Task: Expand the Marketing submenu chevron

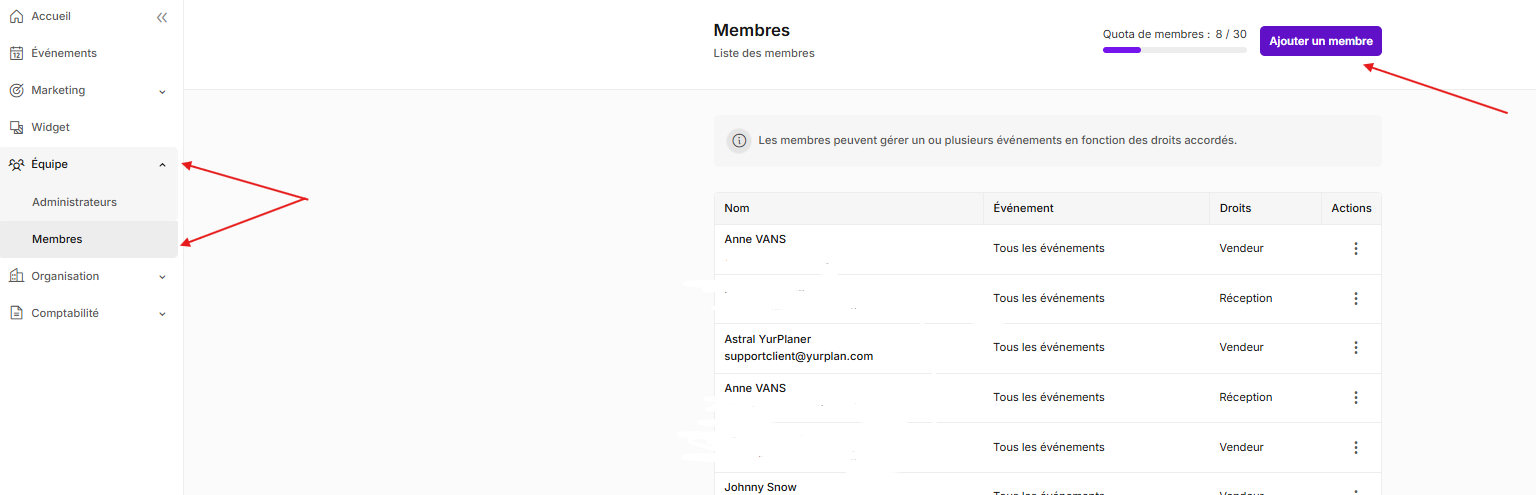Action: [162, 91]
